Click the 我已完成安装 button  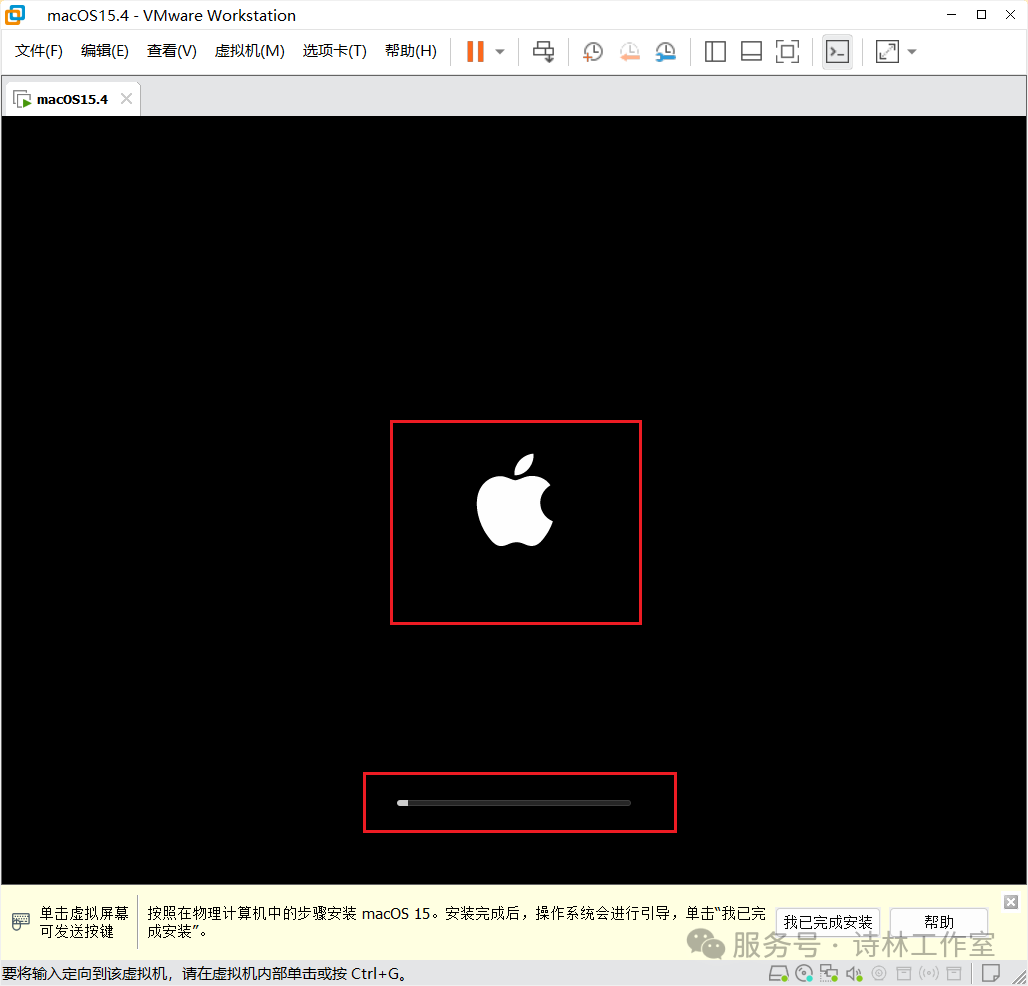coord(827,922)
